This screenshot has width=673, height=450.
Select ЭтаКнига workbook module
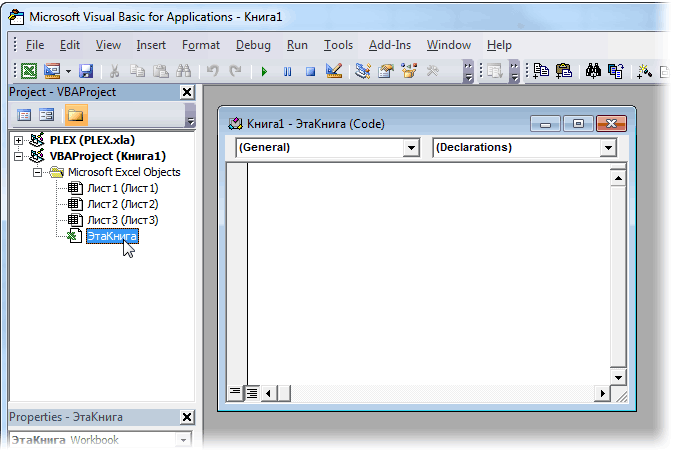[112, 236]
